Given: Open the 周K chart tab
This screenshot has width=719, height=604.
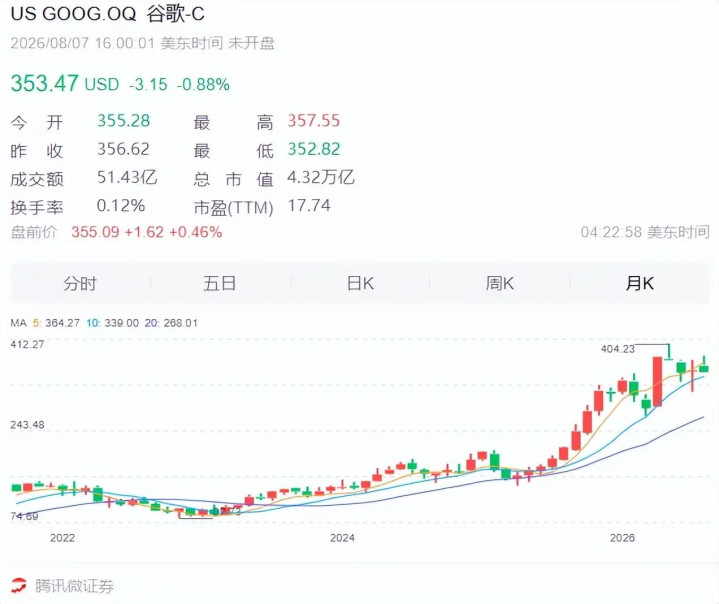Looking at the screenshot, I should coord(500,283).
